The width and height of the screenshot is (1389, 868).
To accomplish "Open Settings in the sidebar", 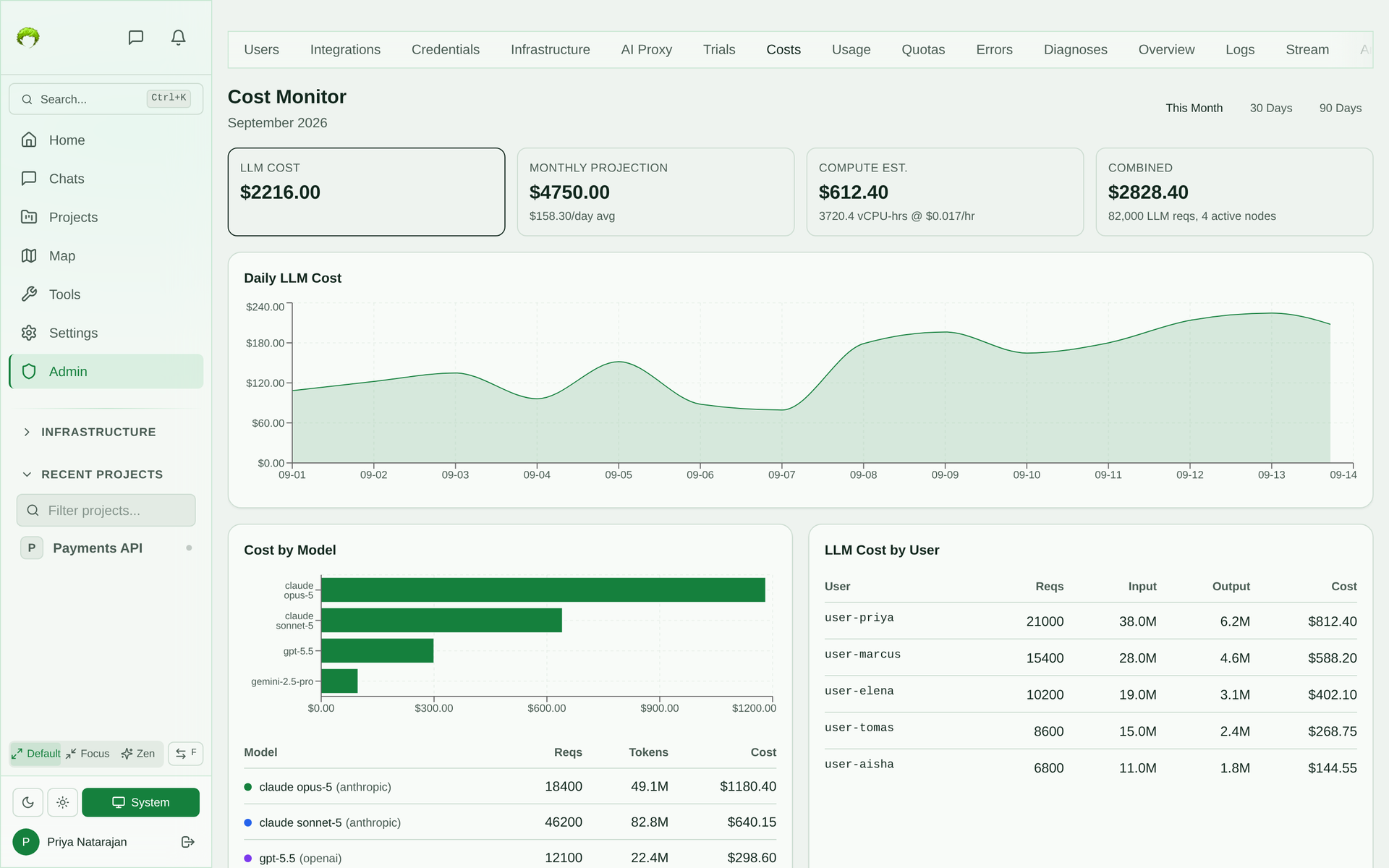I will pyautogui.click(x=106, y=333).
